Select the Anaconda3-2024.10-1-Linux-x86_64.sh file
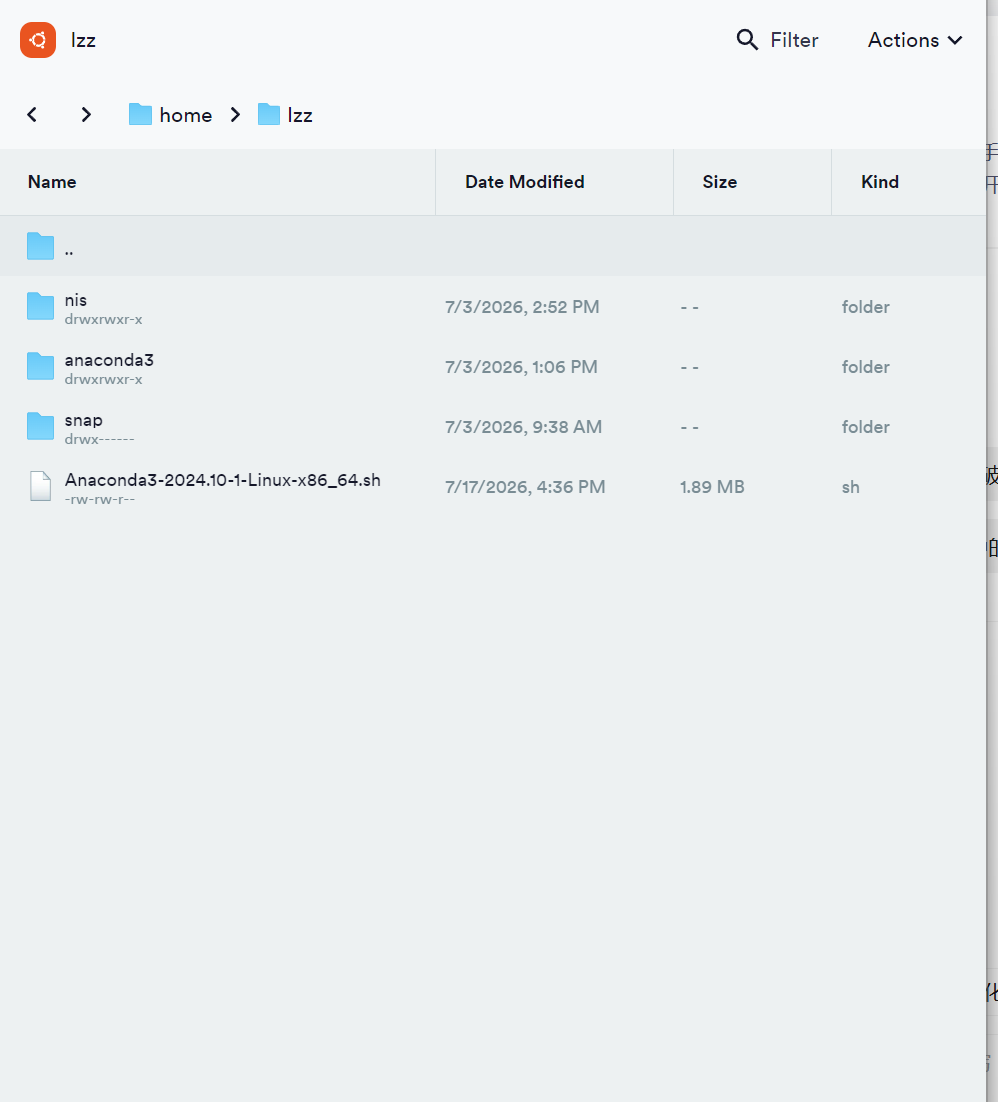Viewport: 998px width, 1102px height. coord(493,487)
